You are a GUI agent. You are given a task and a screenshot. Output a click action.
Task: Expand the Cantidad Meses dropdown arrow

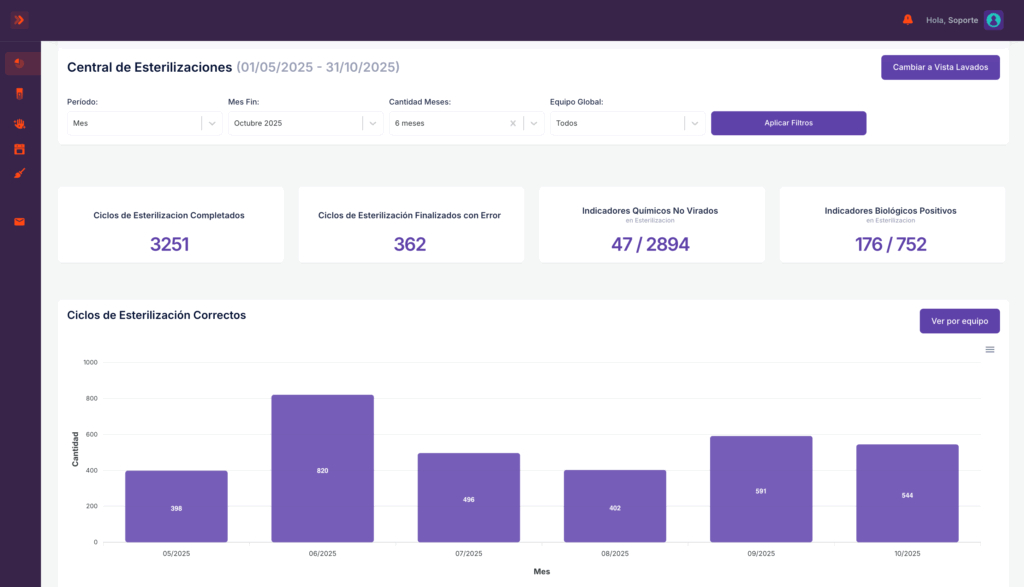[534, 123]
